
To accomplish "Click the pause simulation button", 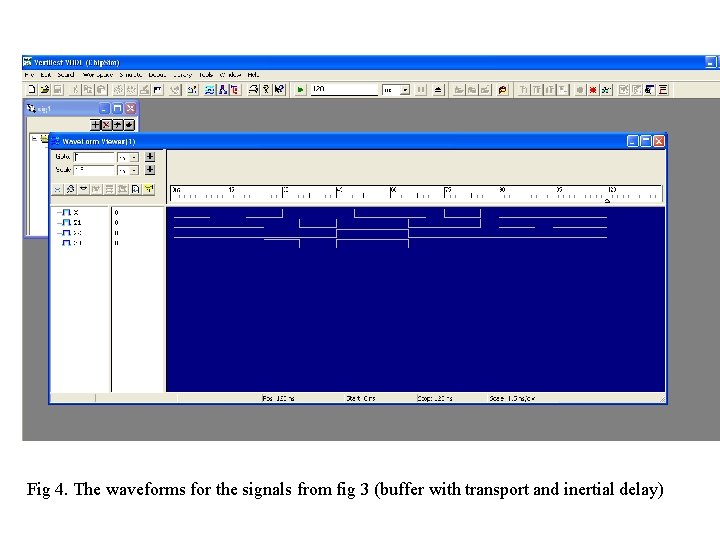I will pos(421,90).
